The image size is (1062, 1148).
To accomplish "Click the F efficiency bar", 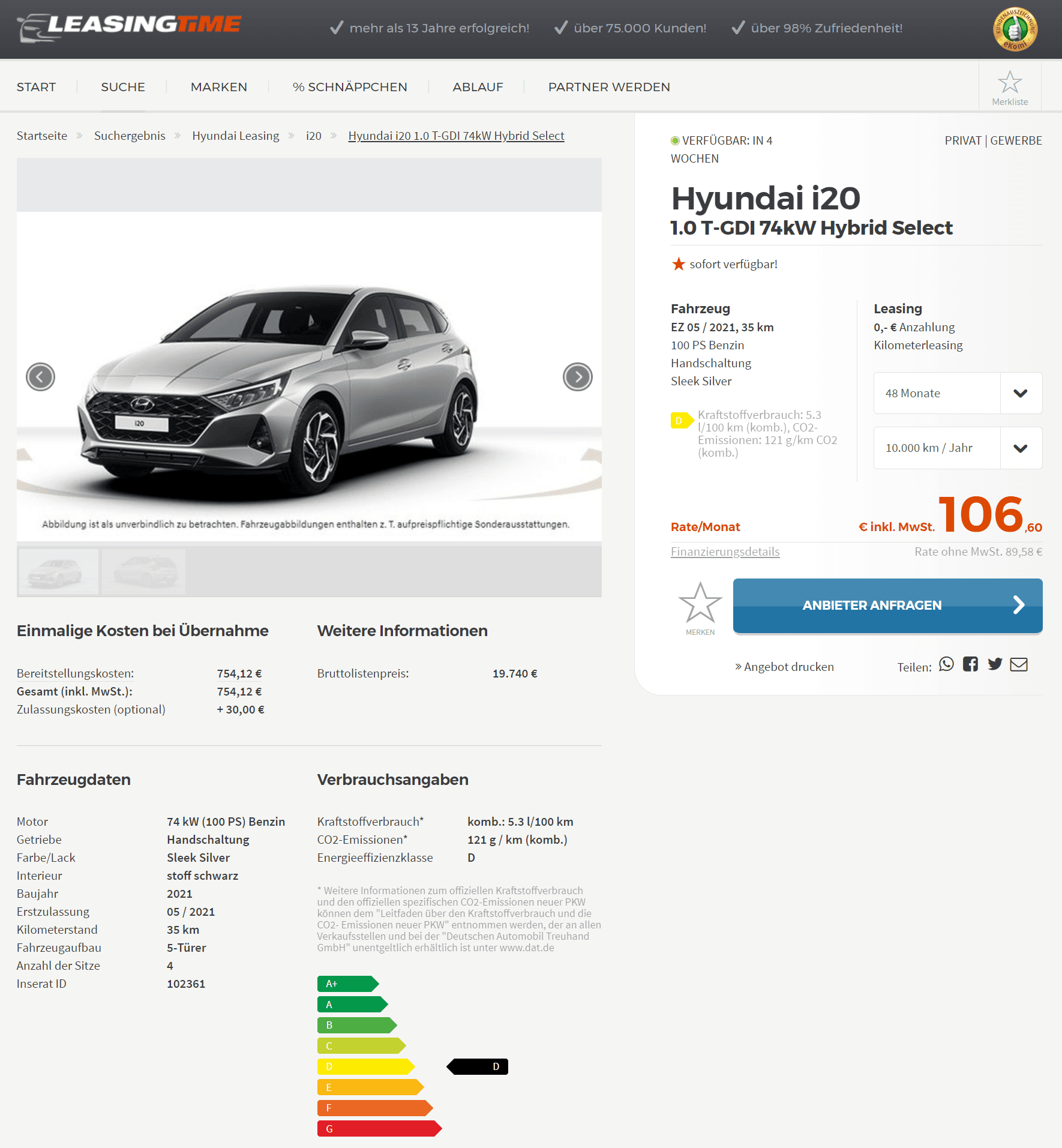I will click(x=375, y=1108).
